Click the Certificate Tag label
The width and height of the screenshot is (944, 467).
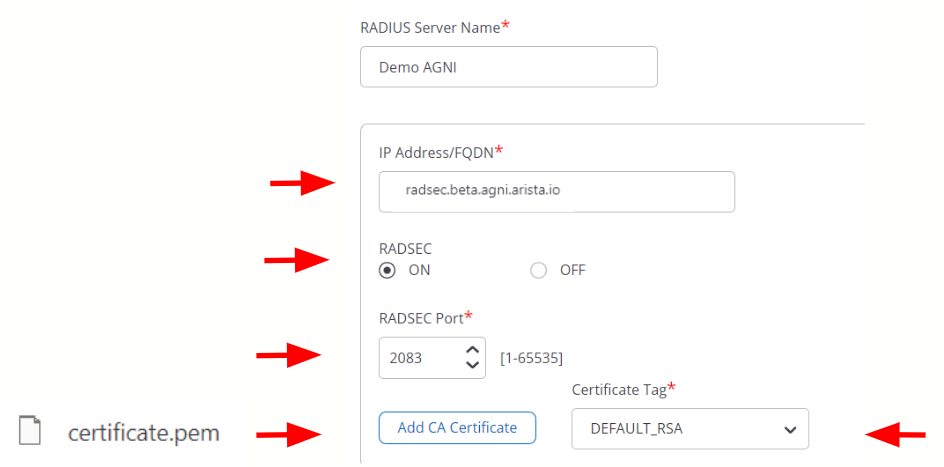(618, 389)
